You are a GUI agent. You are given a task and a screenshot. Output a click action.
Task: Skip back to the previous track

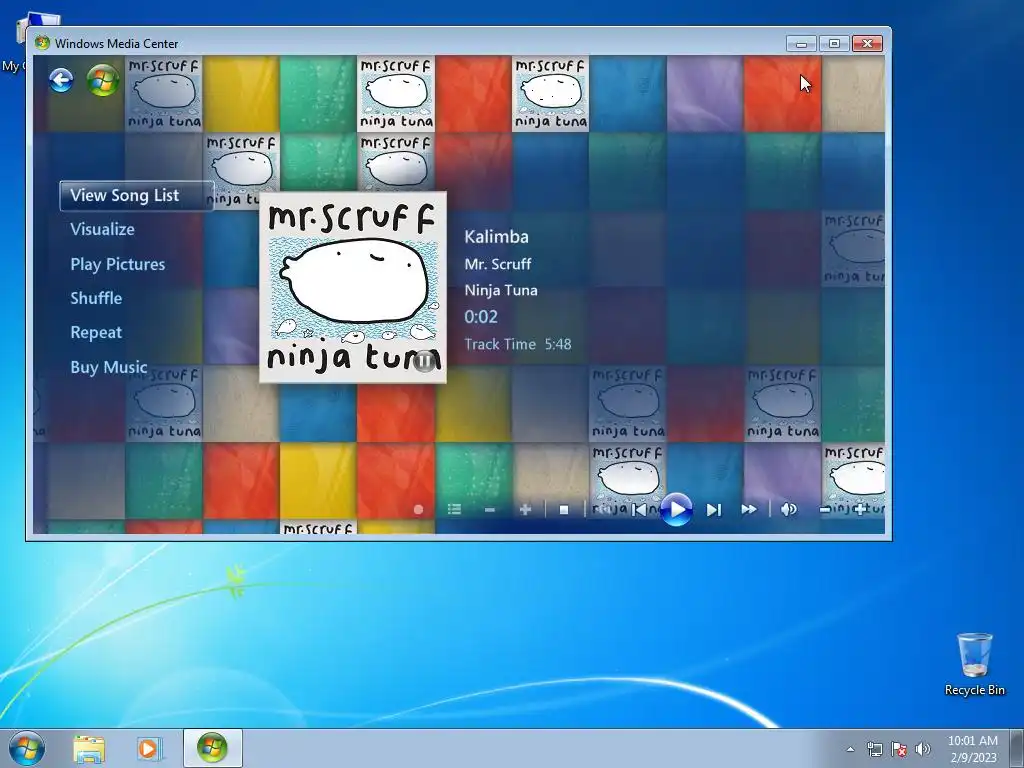tap(639, 510)
